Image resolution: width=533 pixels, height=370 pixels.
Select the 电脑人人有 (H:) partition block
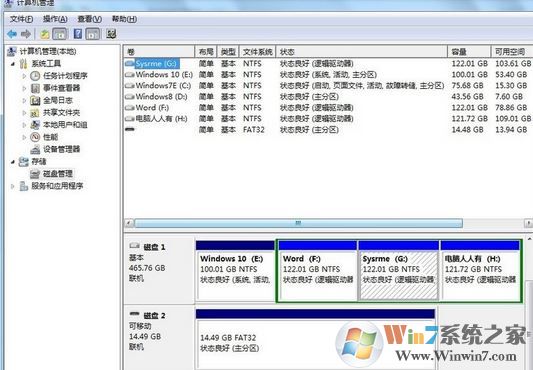[x=480, y=271]
